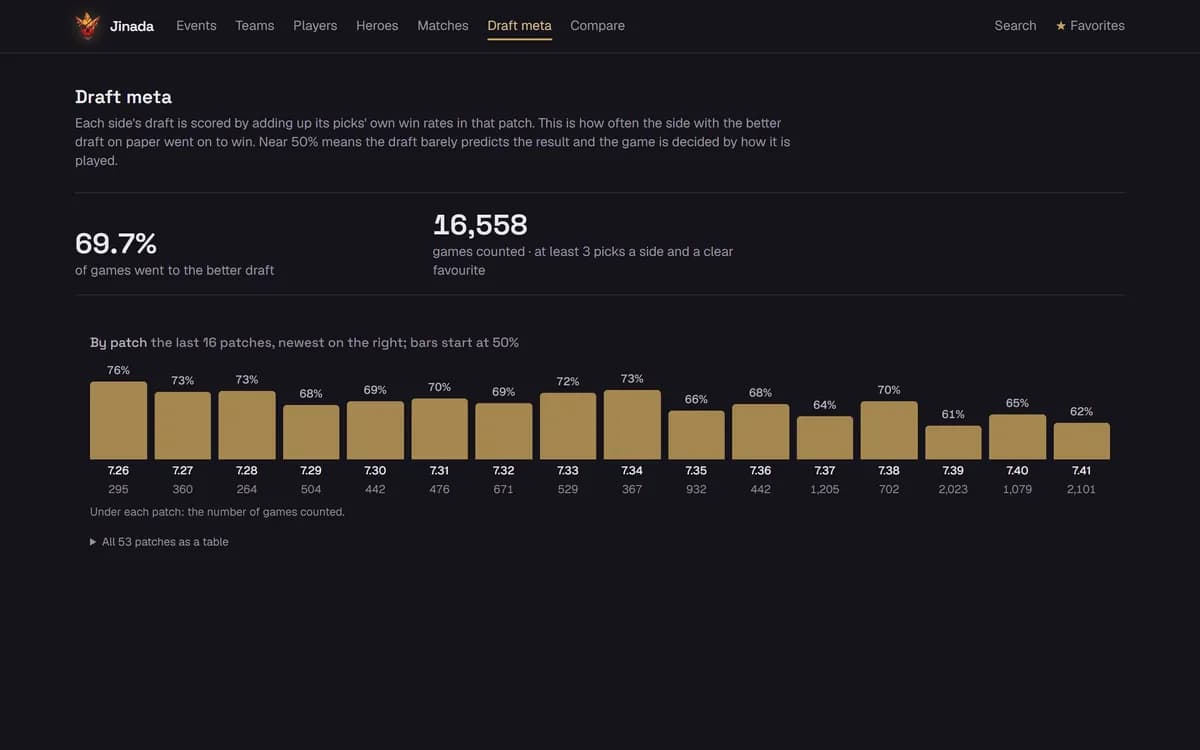Click the 671 games count
The height and width of the screenshot is (750, 1200).
pyautogui.click(x=504, y=489)
